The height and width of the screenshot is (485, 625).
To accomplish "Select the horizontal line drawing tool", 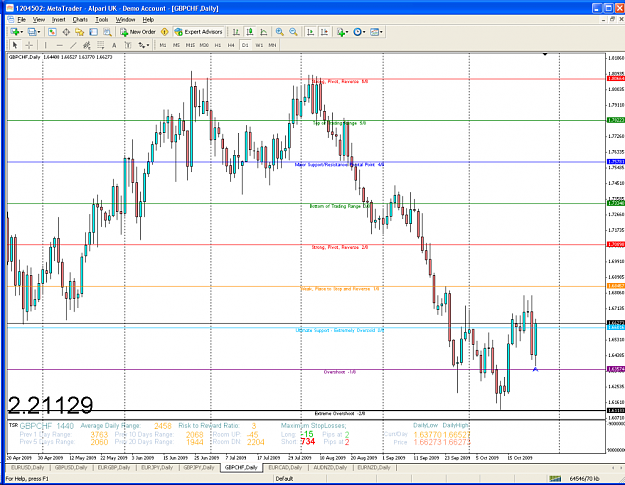I will 59,45.
